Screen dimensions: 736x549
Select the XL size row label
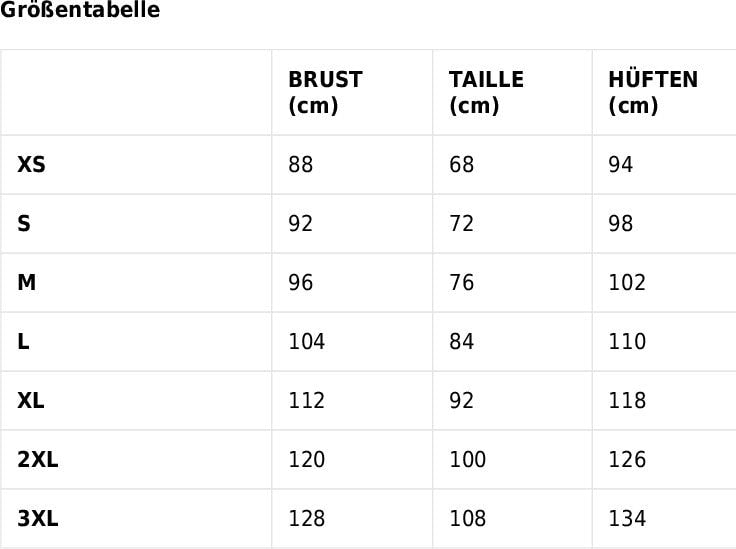point(31,400)
